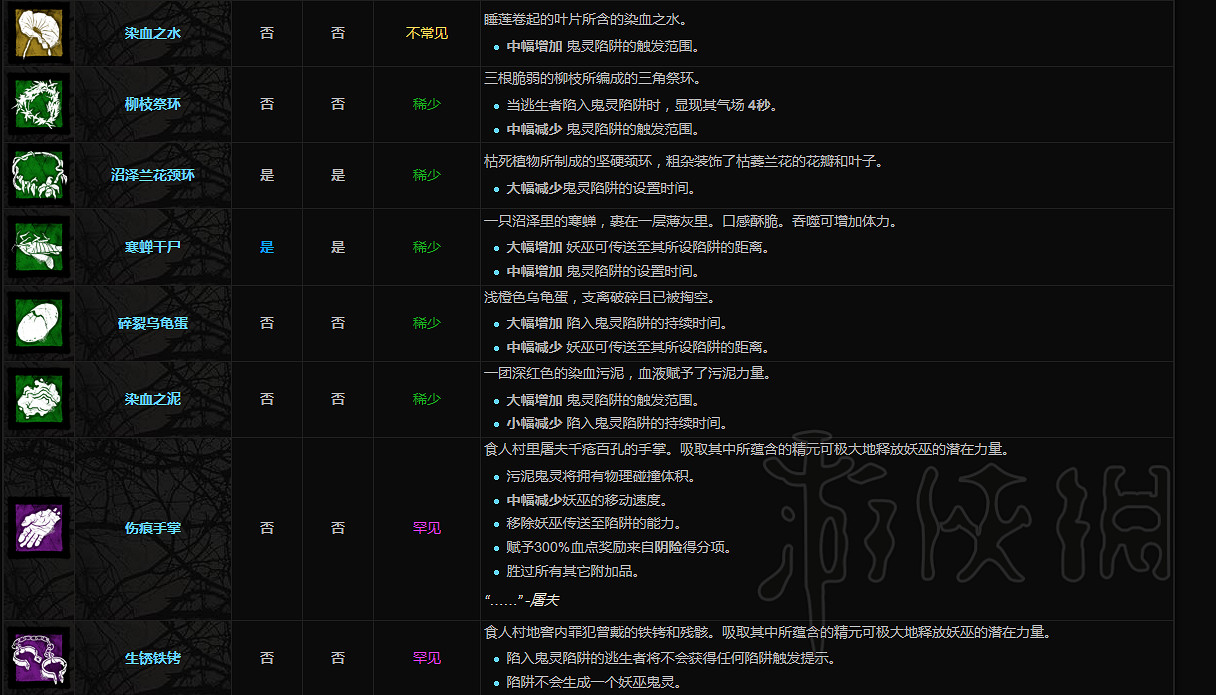Click the 碎裂乌龟蛋 egg icon
Screen dimensions: 1216x695
pyautogui.click(x=38, y=323)
